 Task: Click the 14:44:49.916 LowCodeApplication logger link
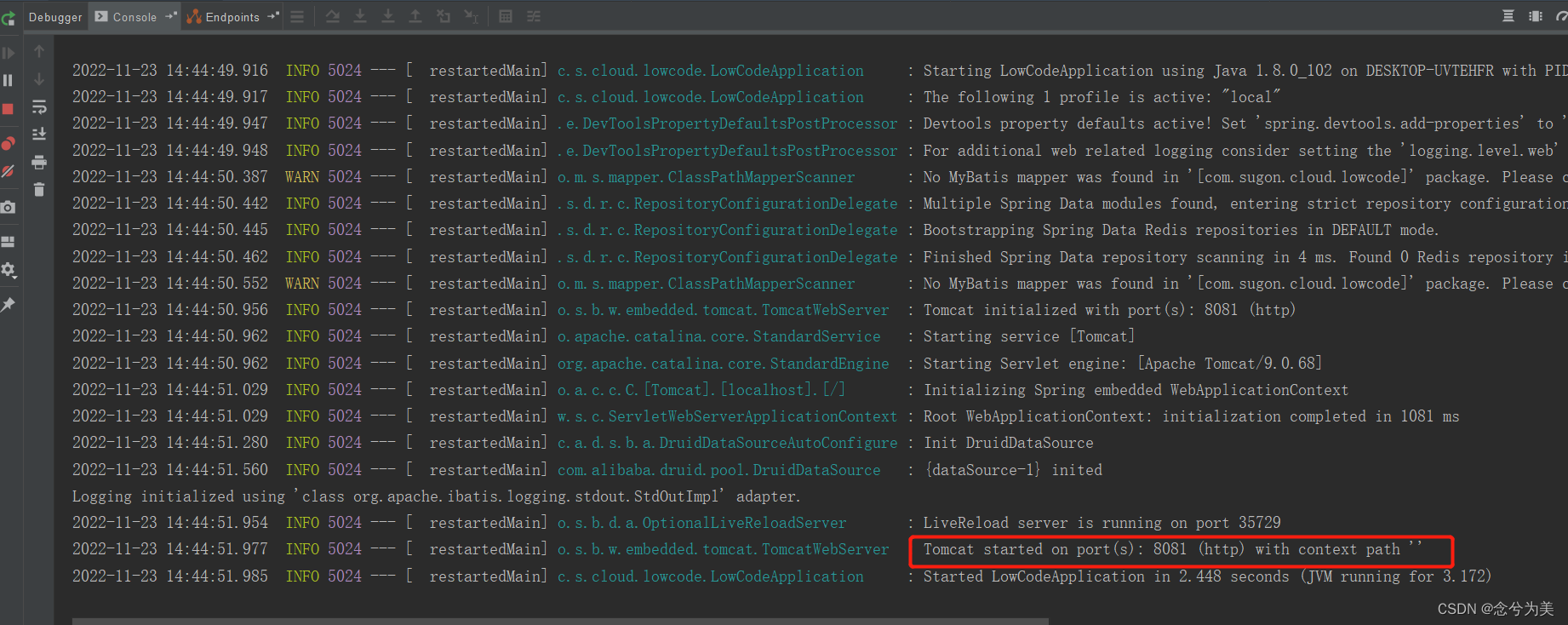710,71
